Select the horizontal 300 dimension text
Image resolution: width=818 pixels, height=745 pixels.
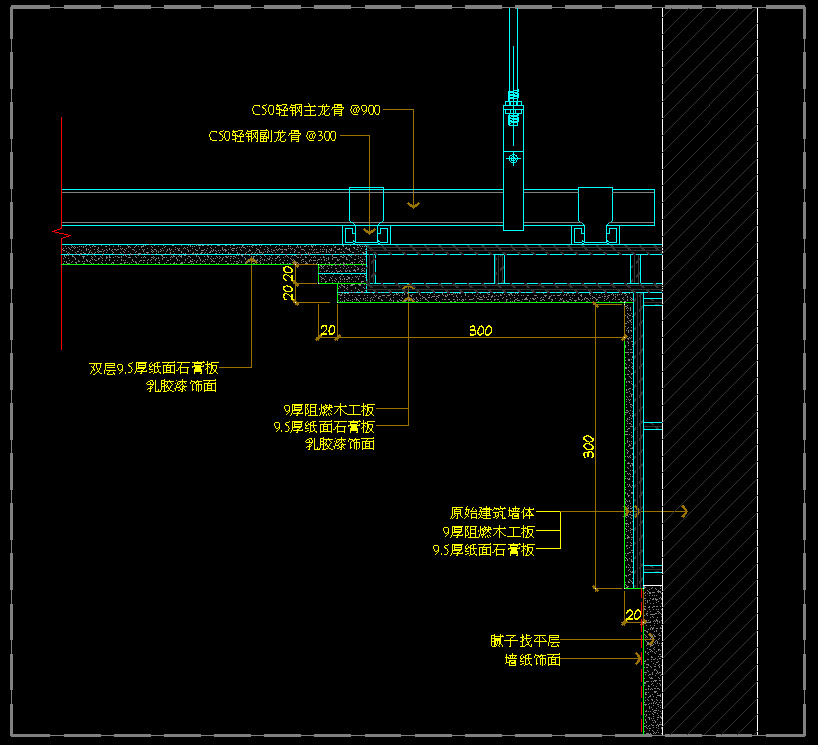click(480, 330)
